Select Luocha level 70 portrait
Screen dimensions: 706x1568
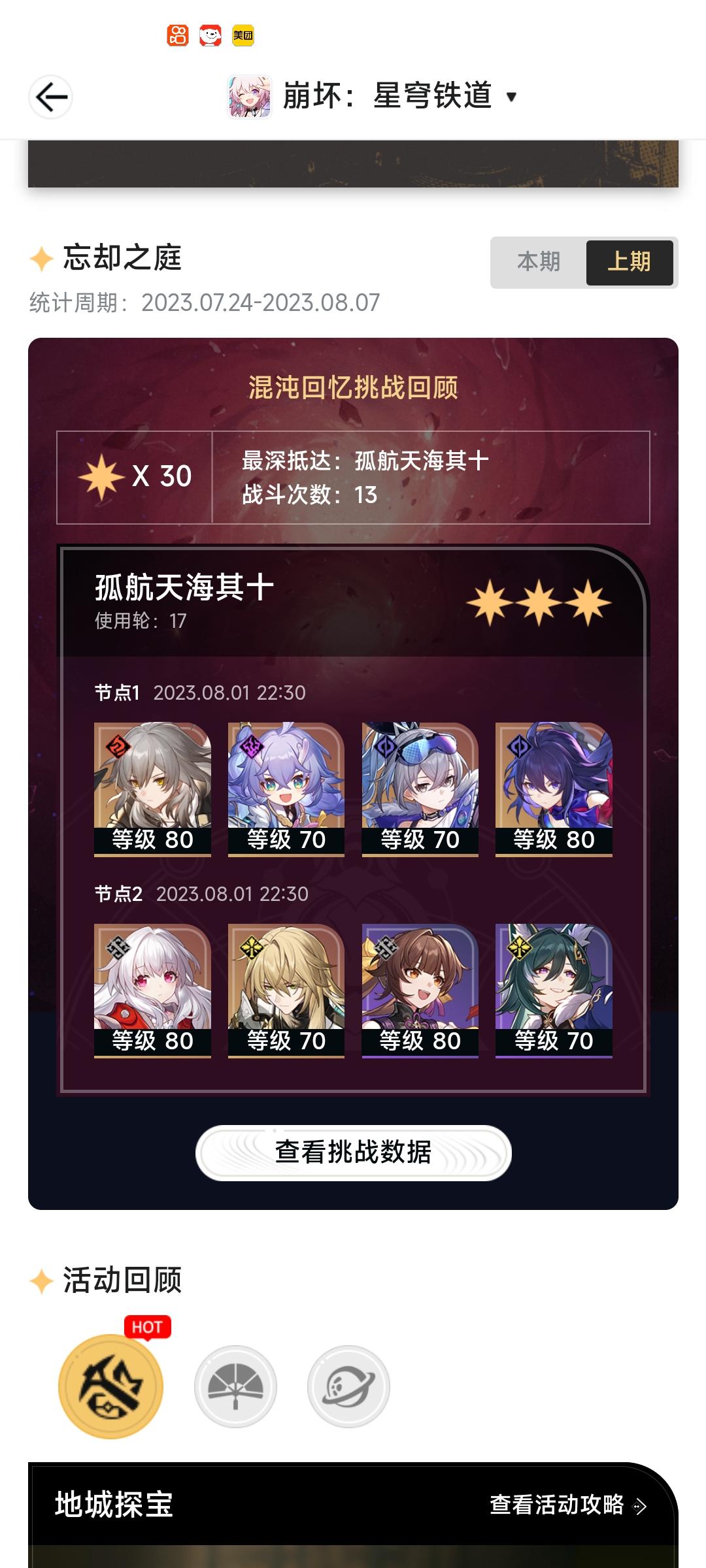pos(286,990)
